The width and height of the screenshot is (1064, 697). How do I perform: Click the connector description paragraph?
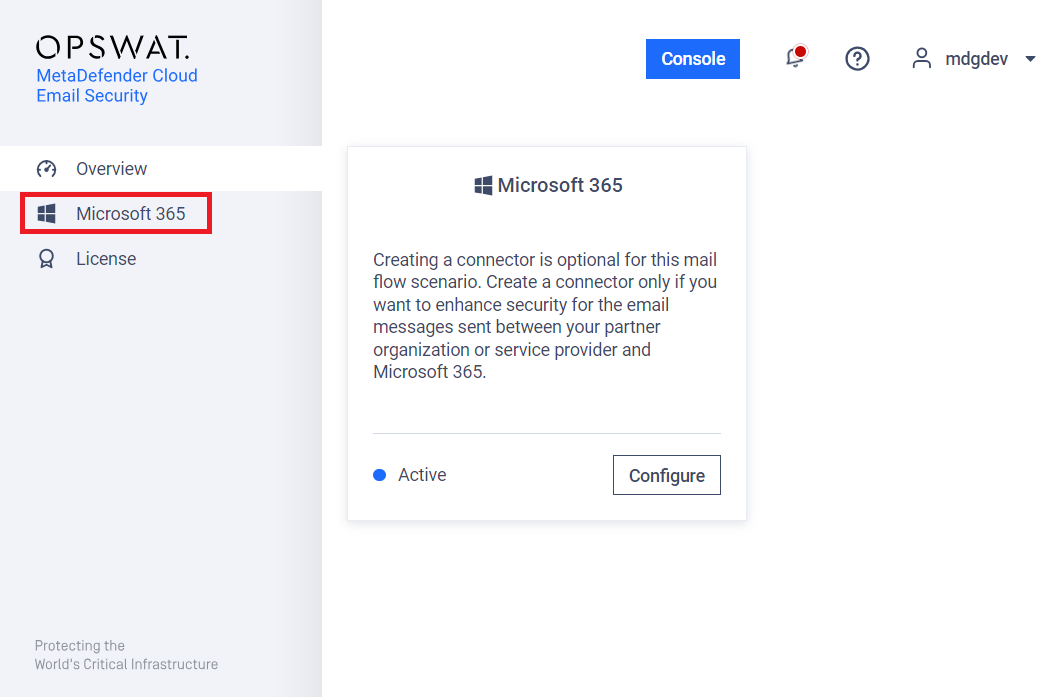point(546,316)
